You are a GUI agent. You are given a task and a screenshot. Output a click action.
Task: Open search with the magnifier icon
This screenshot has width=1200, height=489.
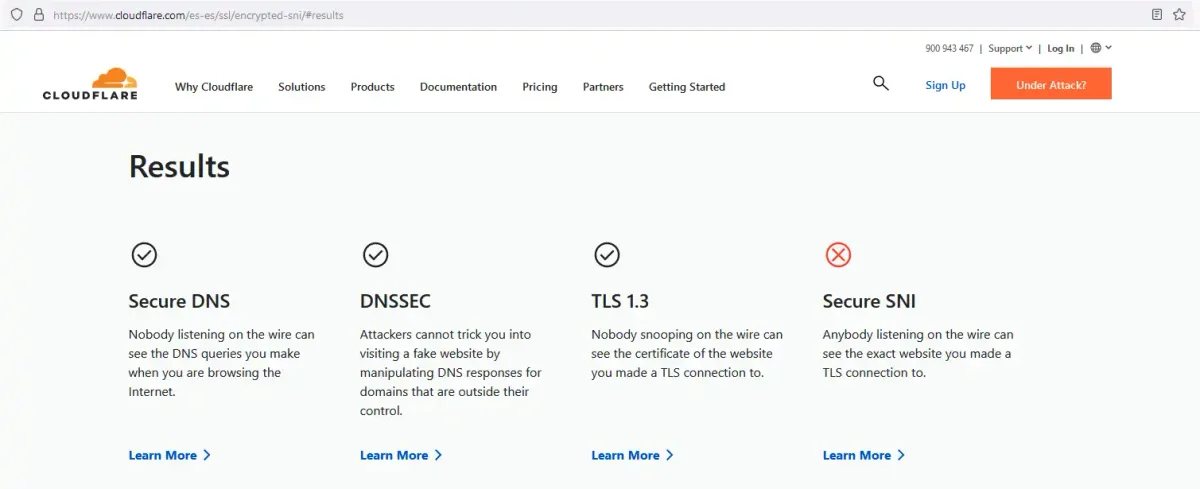tap(881, 84)
